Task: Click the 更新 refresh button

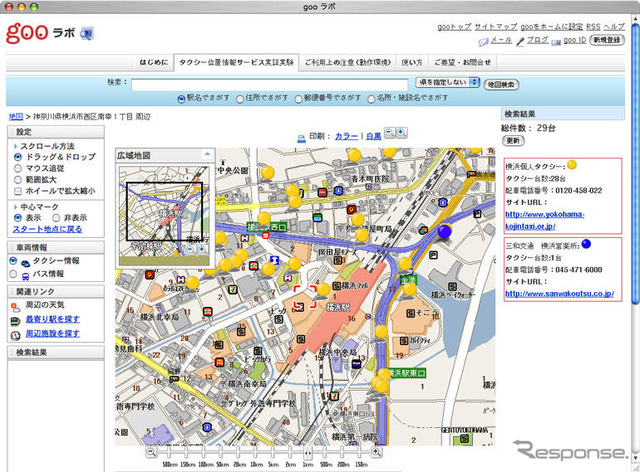Action: tap(513, 140)
